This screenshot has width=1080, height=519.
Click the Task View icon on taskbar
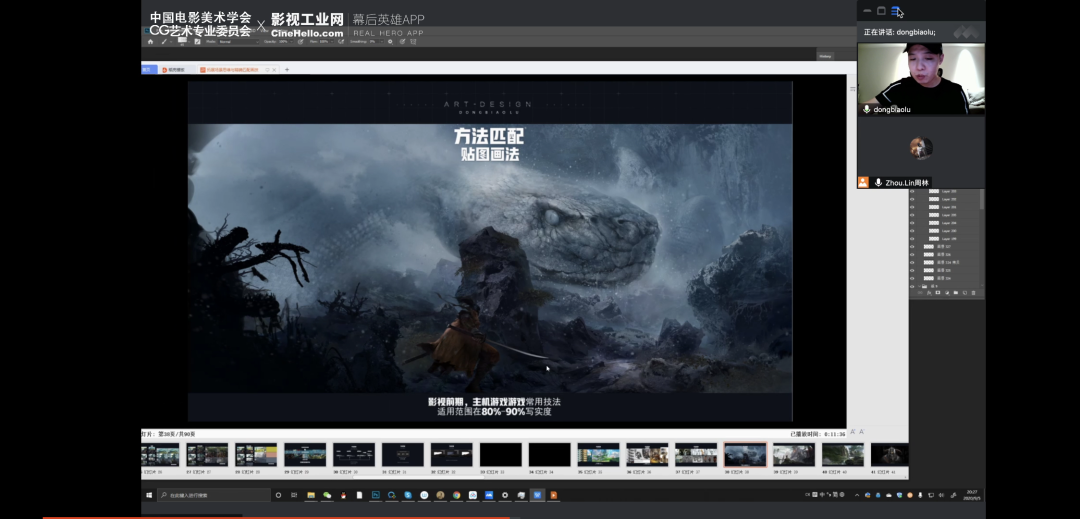294,495
